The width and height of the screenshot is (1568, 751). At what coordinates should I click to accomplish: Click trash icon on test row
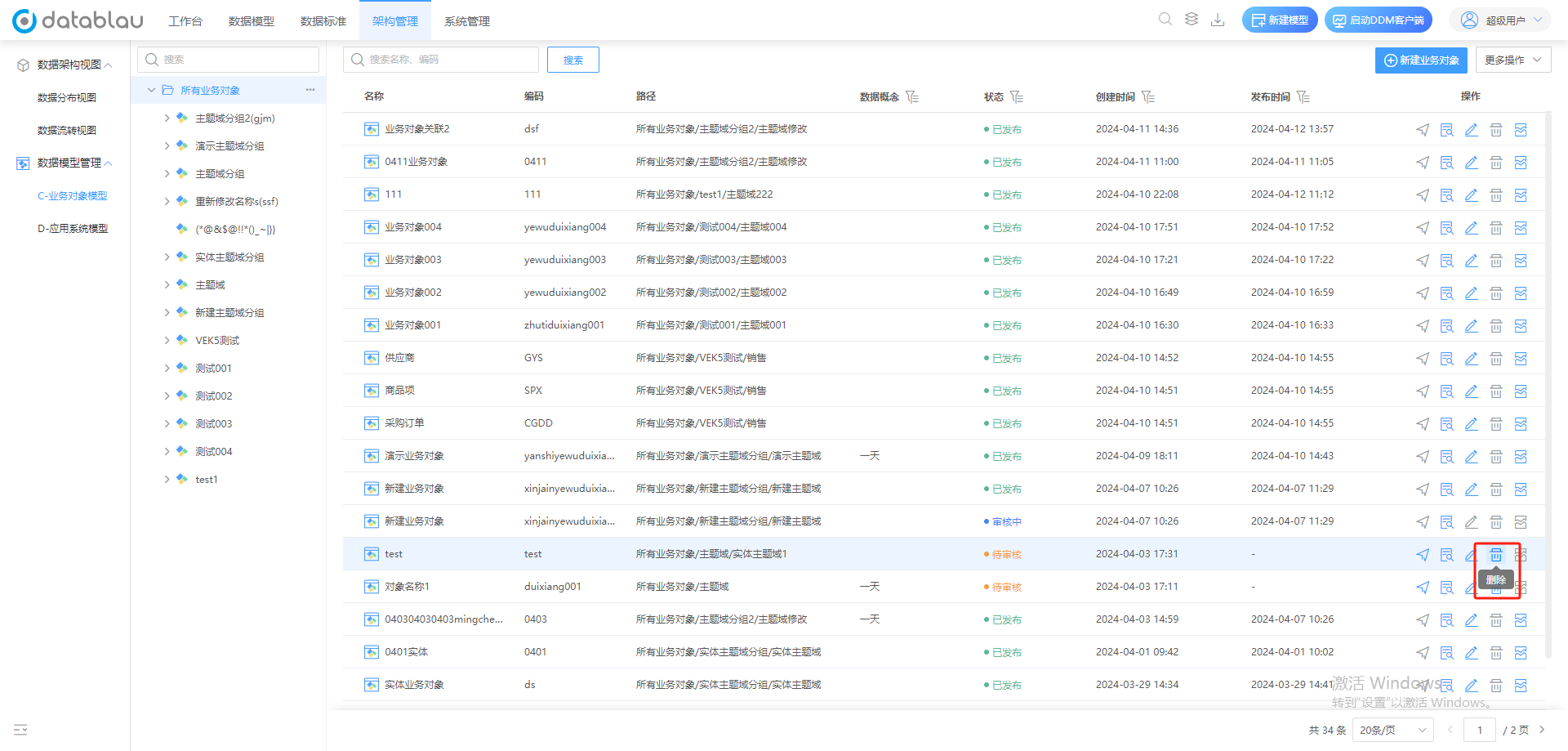[1496, 555]
